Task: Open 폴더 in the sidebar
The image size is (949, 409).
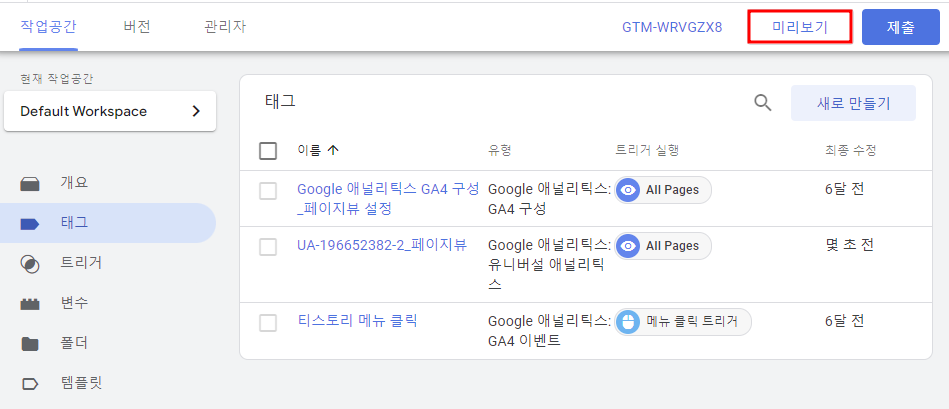Action: point(74,343)
